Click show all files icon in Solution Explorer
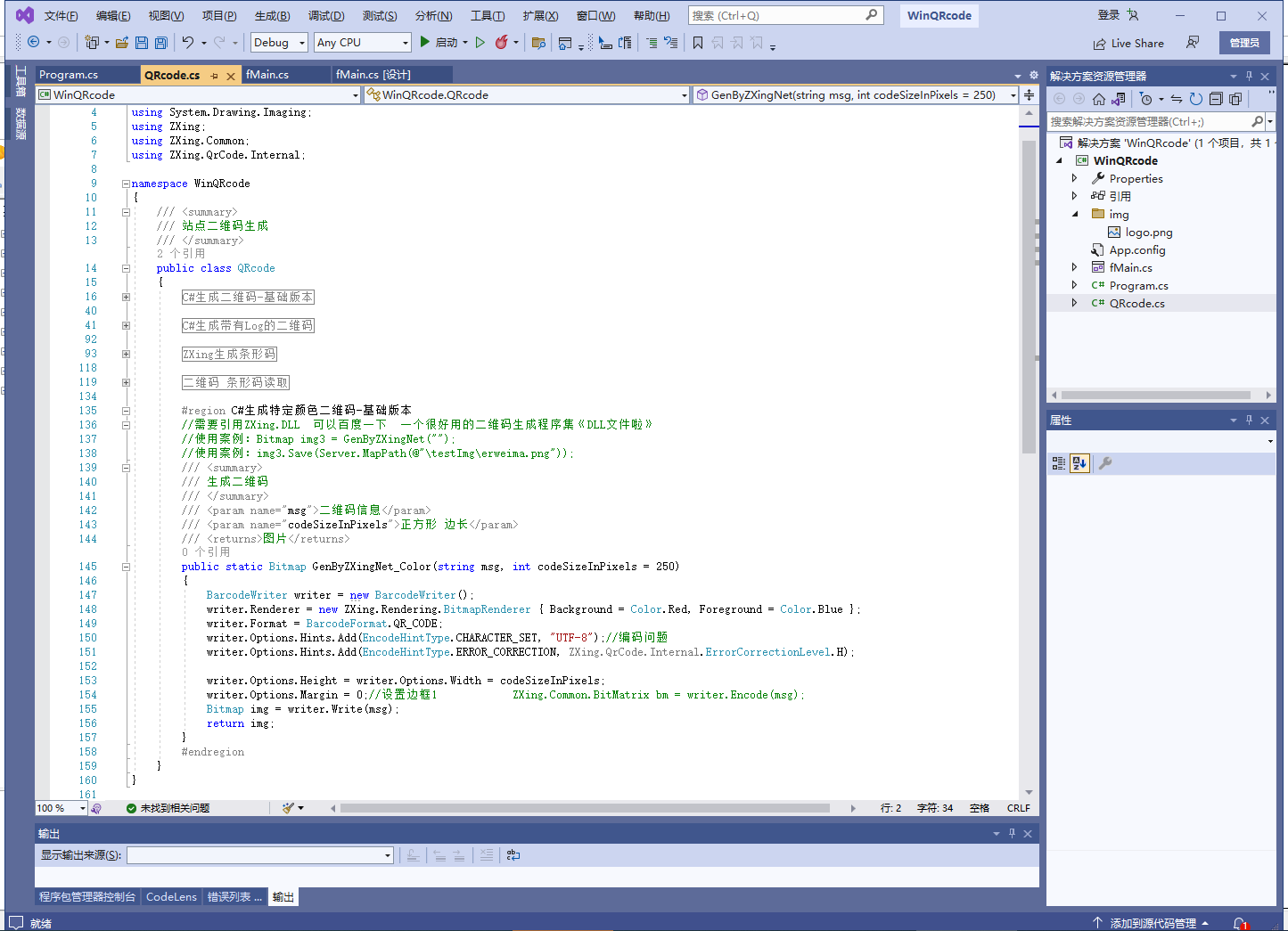This screenshot has width=1288, height=931. pos(1235,99)
